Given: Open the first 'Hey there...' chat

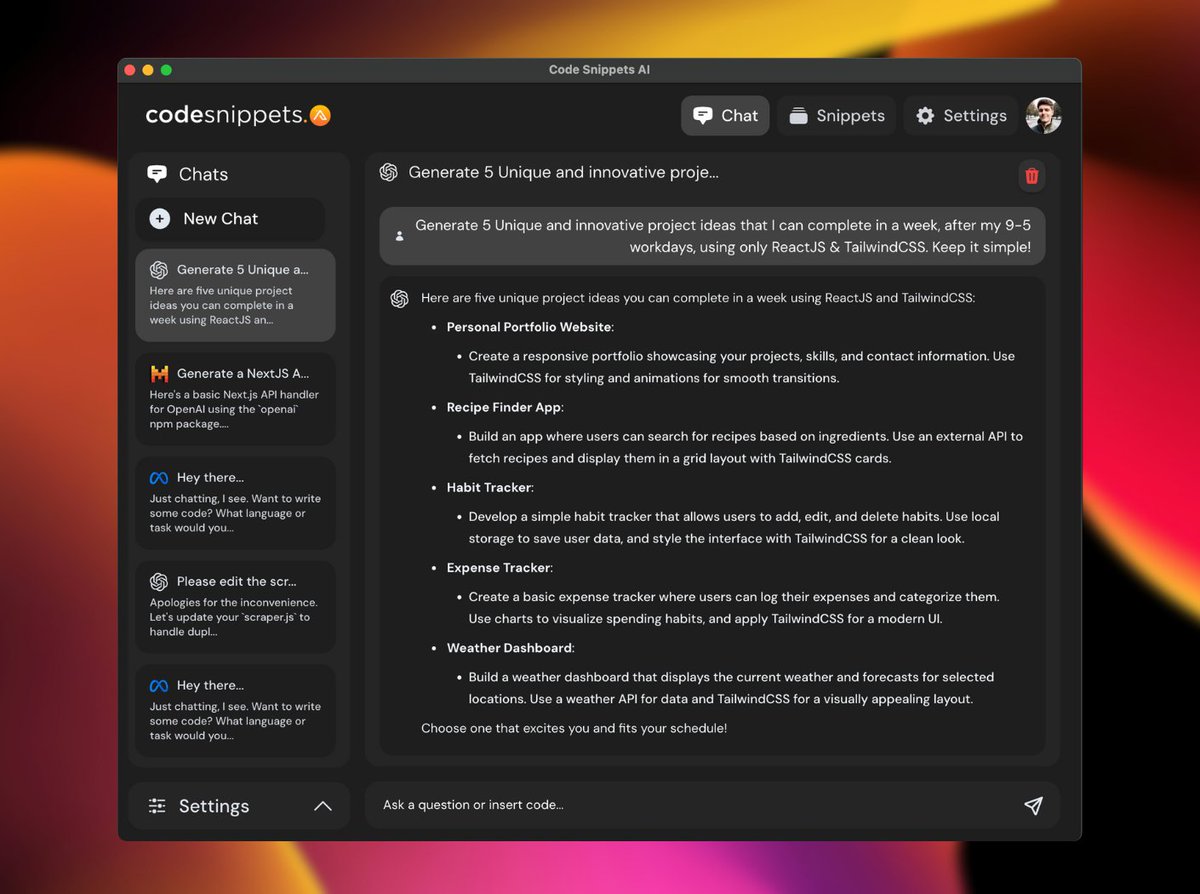Looking at the screenshot, I should tap(235, 502).
